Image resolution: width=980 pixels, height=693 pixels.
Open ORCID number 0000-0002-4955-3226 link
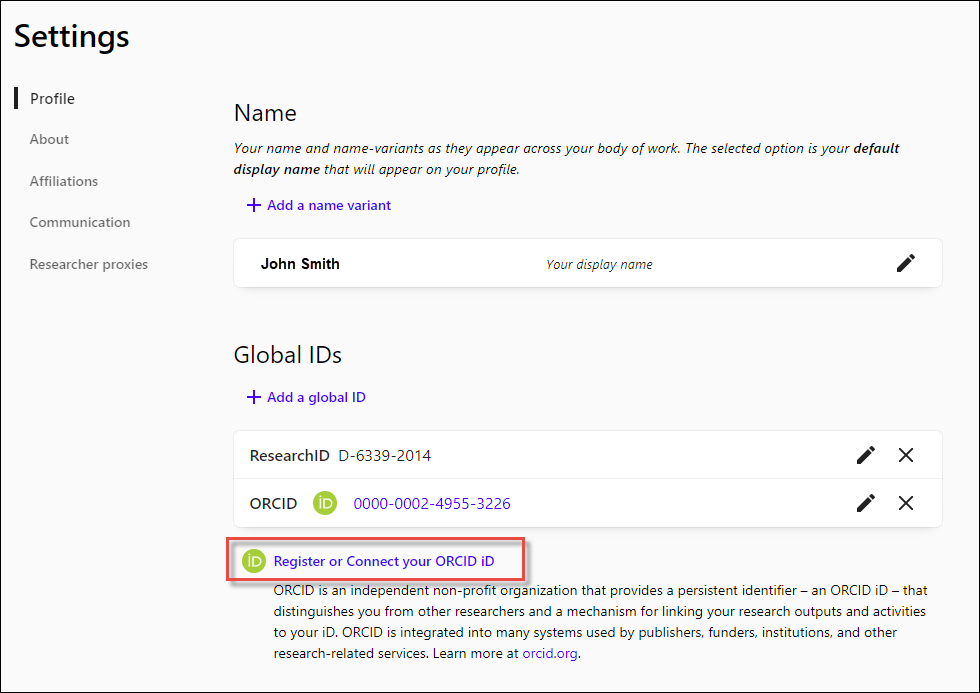click(x=432, y=503)
